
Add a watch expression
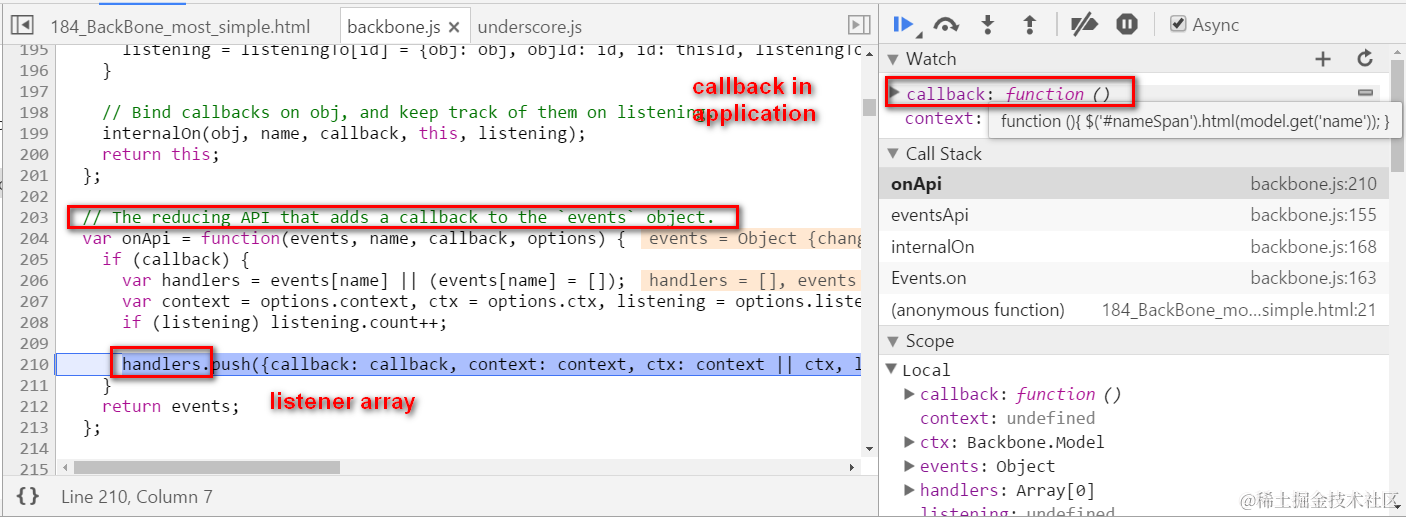pos(1323,59)
